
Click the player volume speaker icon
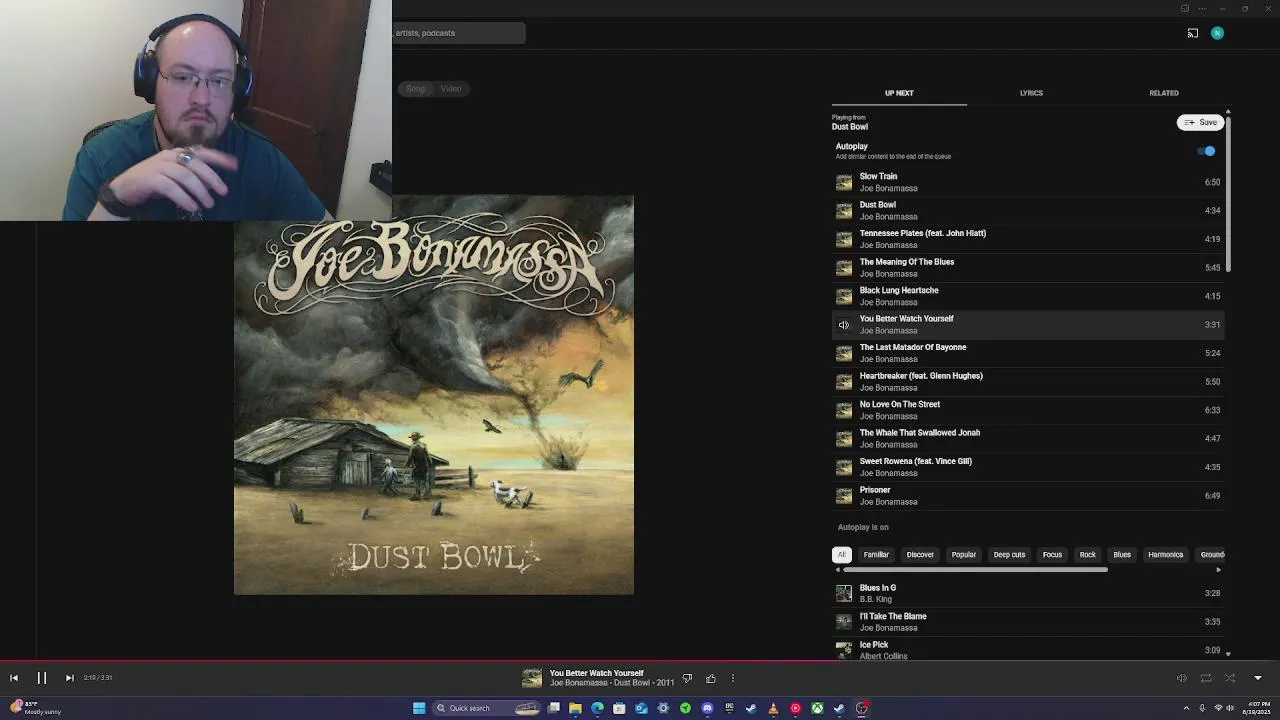tap(1181, 679)
